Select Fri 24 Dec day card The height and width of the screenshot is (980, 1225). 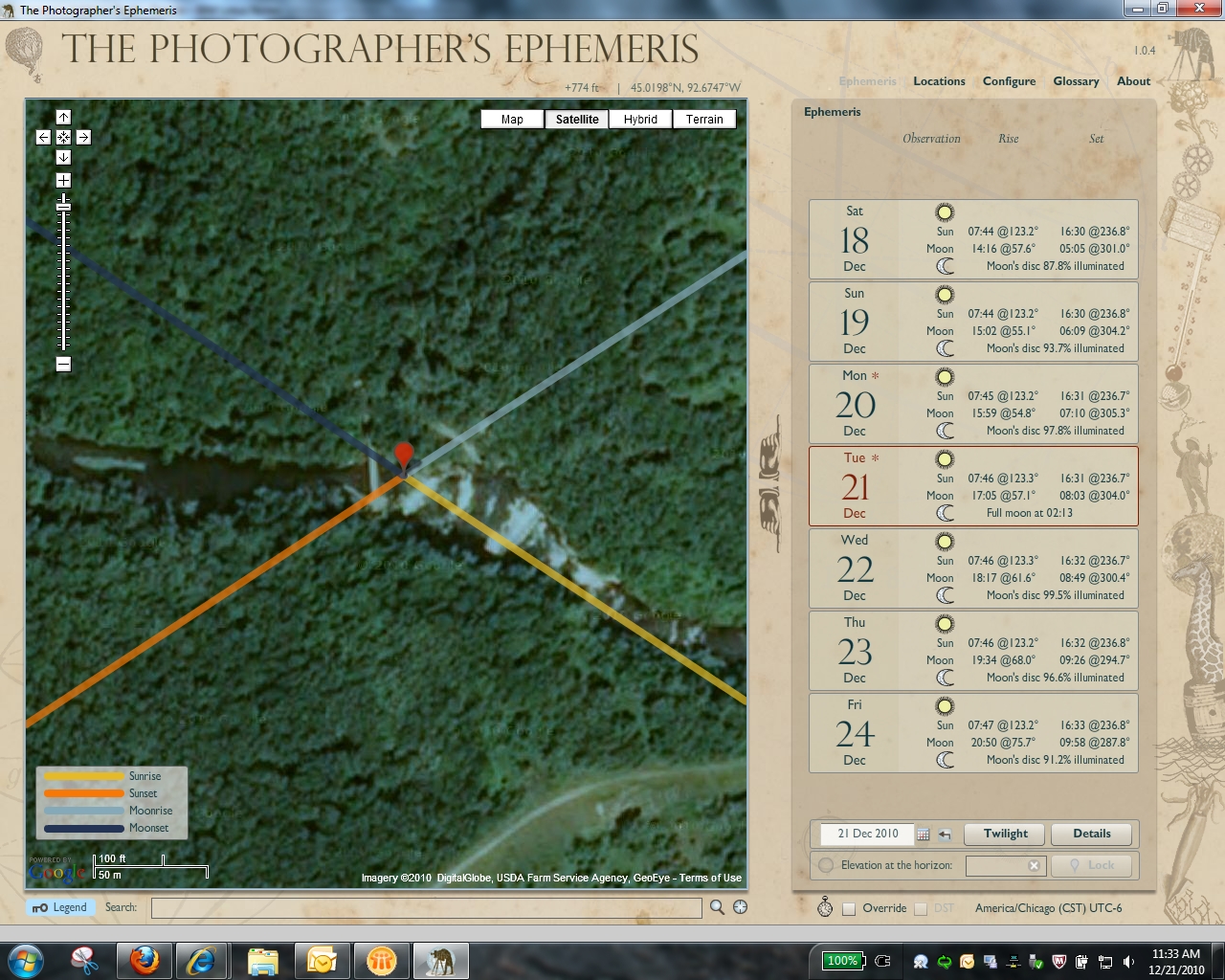click(973, 733)
